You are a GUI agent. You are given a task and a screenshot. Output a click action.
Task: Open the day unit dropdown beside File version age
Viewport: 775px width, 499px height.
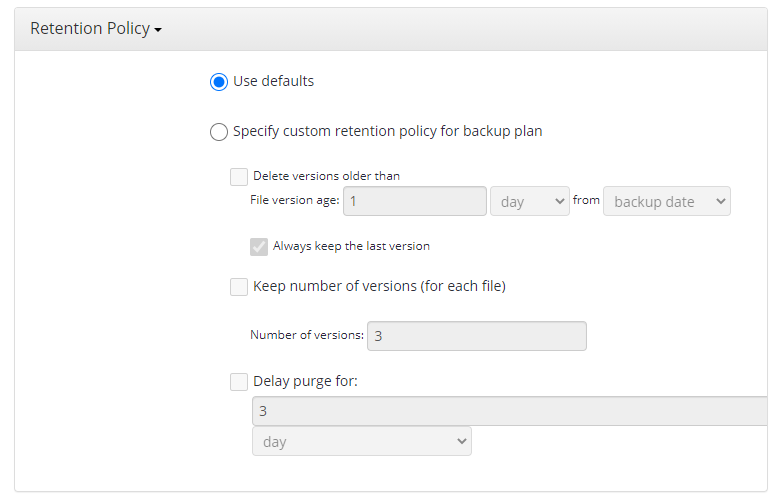tap(529, 202)
